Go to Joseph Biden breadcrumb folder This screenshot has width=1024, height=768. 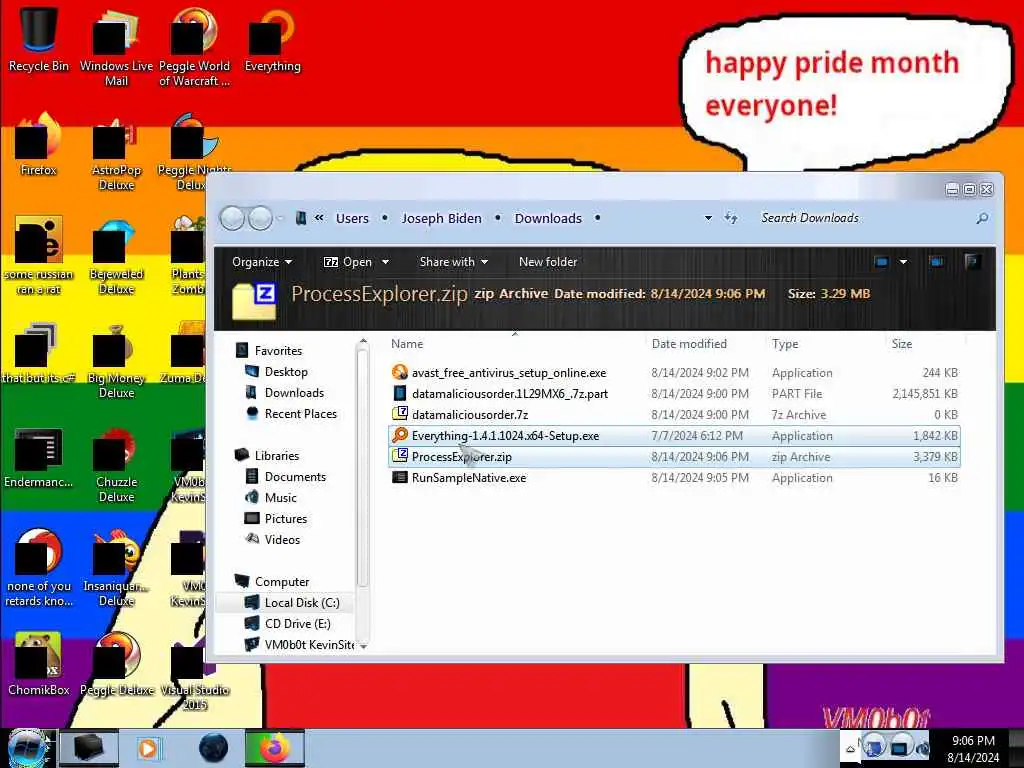point(441,218)
